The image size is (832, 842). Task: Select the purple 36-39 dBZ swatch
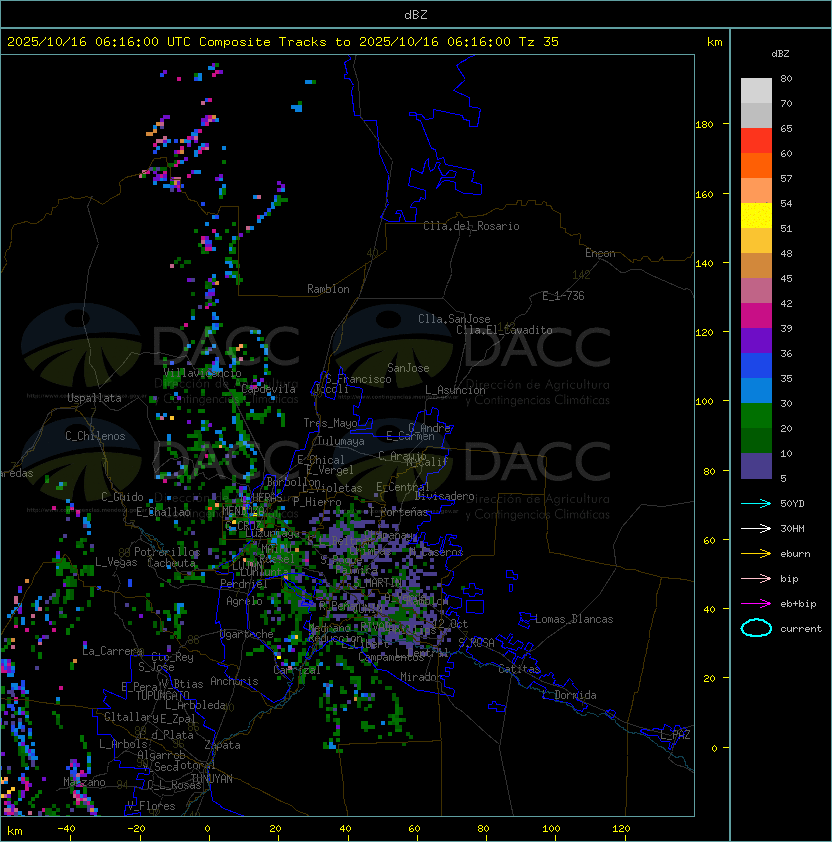[756, 340]
